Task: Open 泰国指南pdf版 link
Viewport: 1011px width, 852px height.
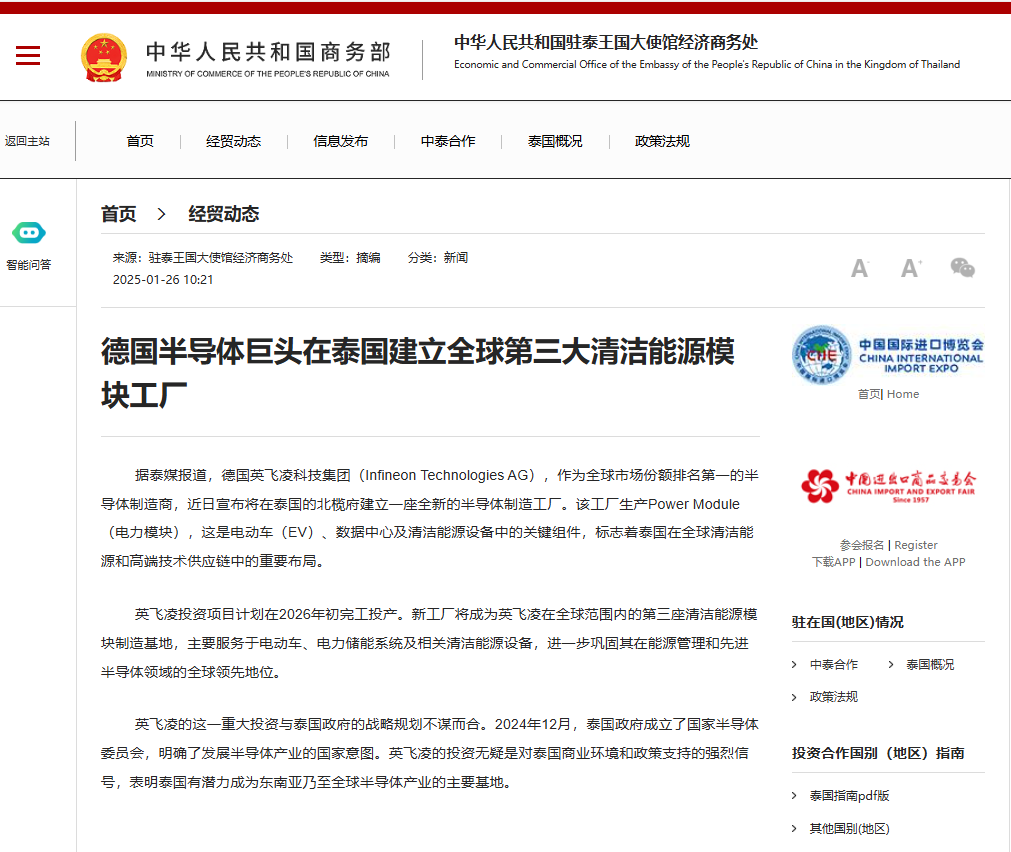Action: [849, 796]
